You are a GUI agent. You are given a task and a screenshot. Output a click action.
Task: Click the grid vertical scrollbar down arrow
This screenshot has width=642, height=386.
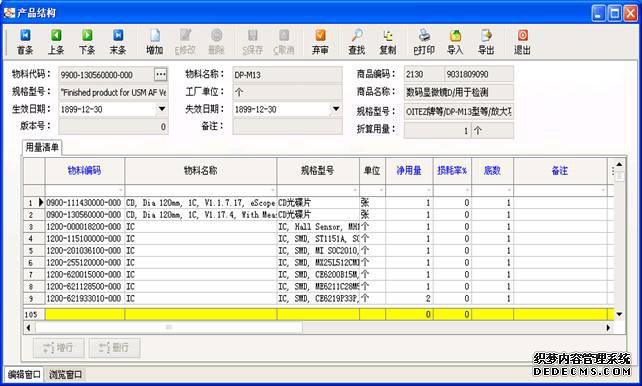point(619,314)
